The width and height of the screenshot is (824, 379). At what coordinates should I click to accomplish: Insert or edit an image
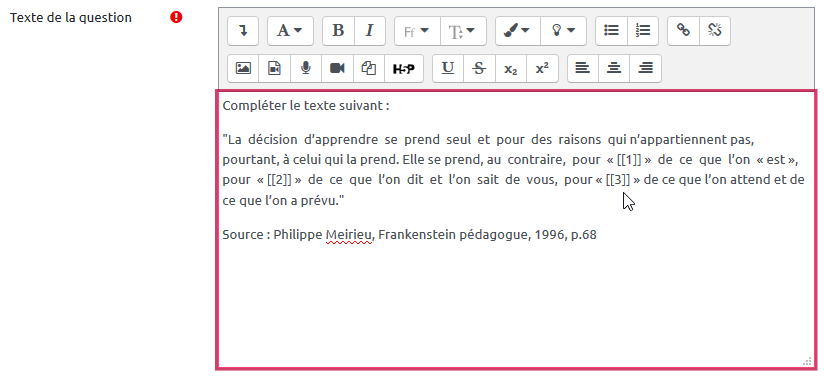(x=243, y=68)
